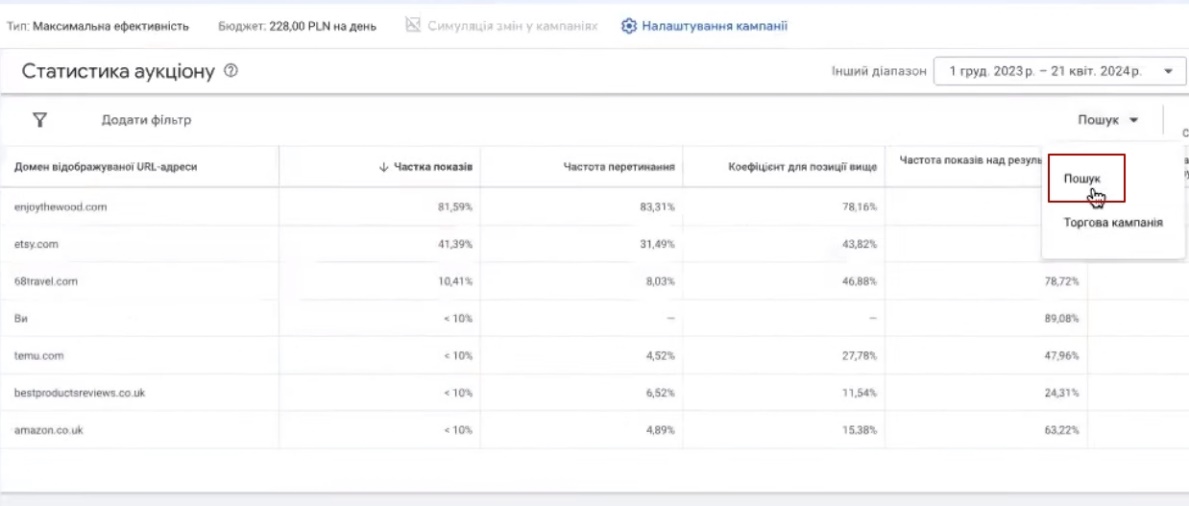
Task: Open the date range dropdown
Action: click(1056, 72)
